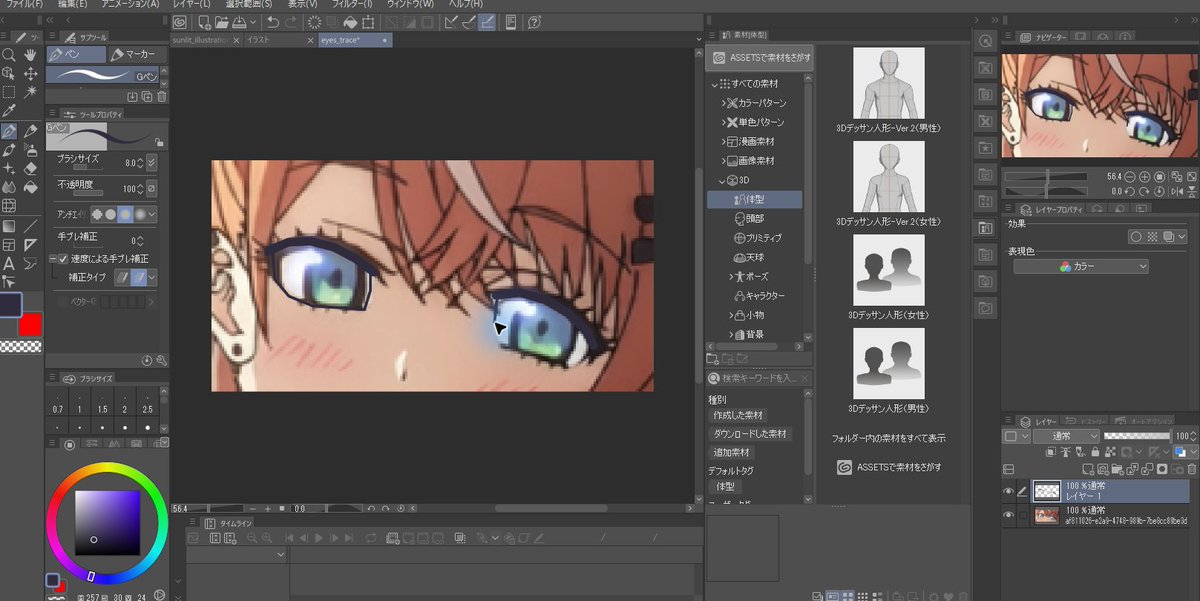
Task: Select the Eraser tool
Action: coord(30,168)
